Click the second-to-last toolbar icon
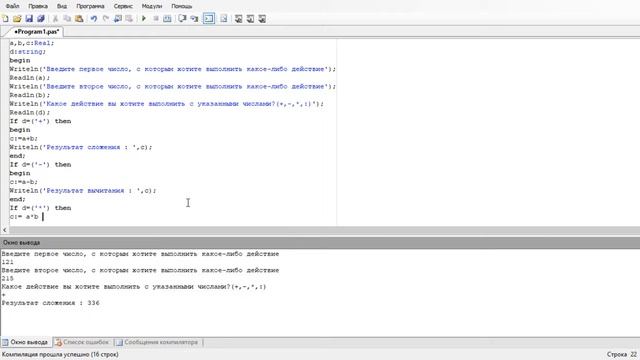640x360 pixels. (x=250, y=18)
